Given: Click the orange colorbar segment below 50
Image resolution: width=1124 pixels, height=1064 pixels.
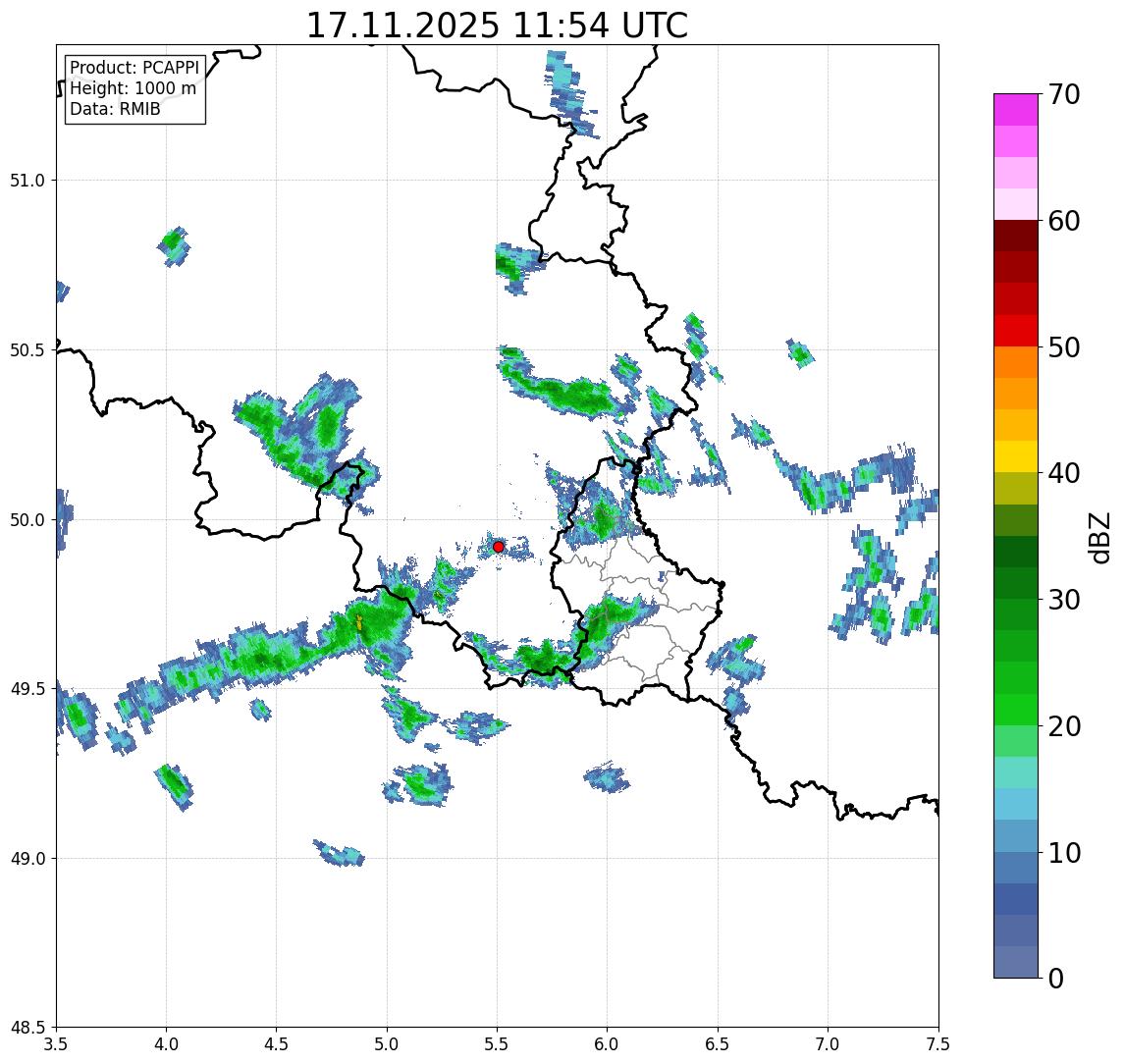Looking at the screenshot, I should coord(1016,362).
